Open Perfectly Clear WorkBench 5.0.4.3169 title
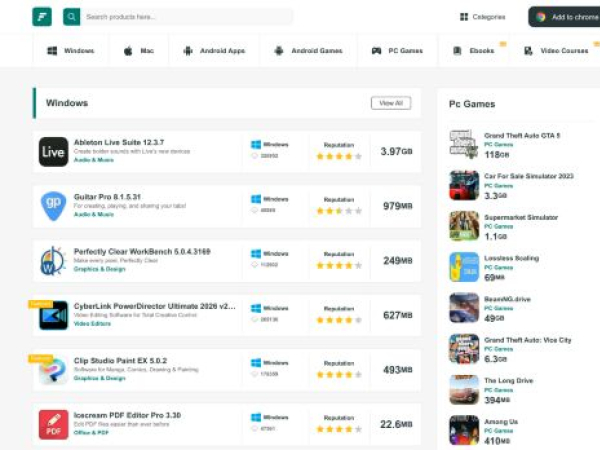600x450 pixels. click(x=142, y=251)
